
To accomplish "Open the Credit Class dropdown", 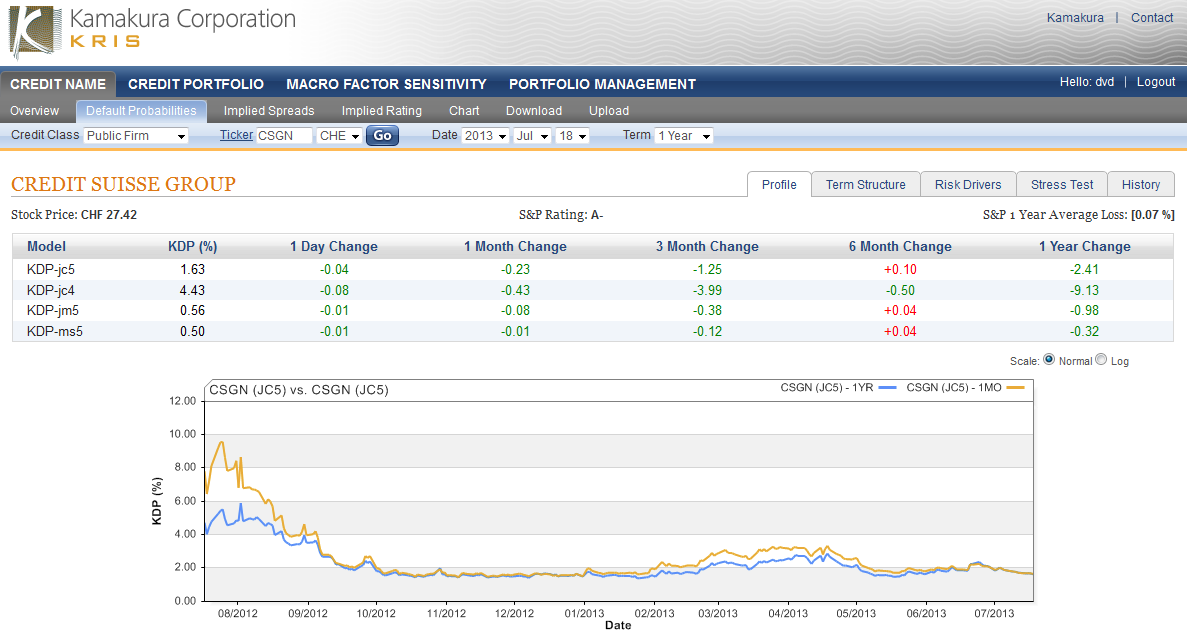I will [x=136, y=135].
